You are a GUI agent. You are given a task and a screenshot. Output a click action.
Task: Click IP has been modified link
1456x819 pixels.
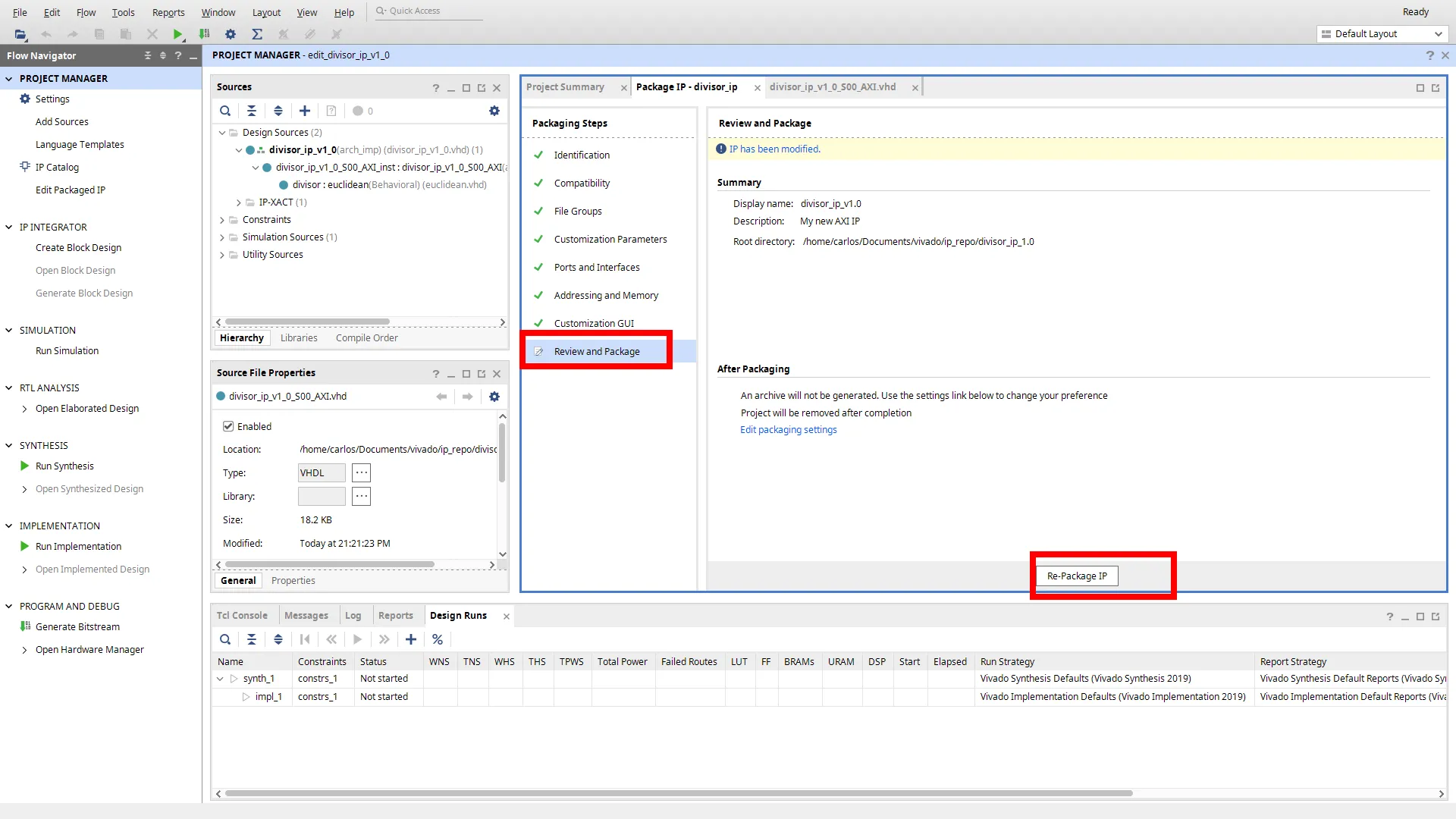click(x=775, y=149)
